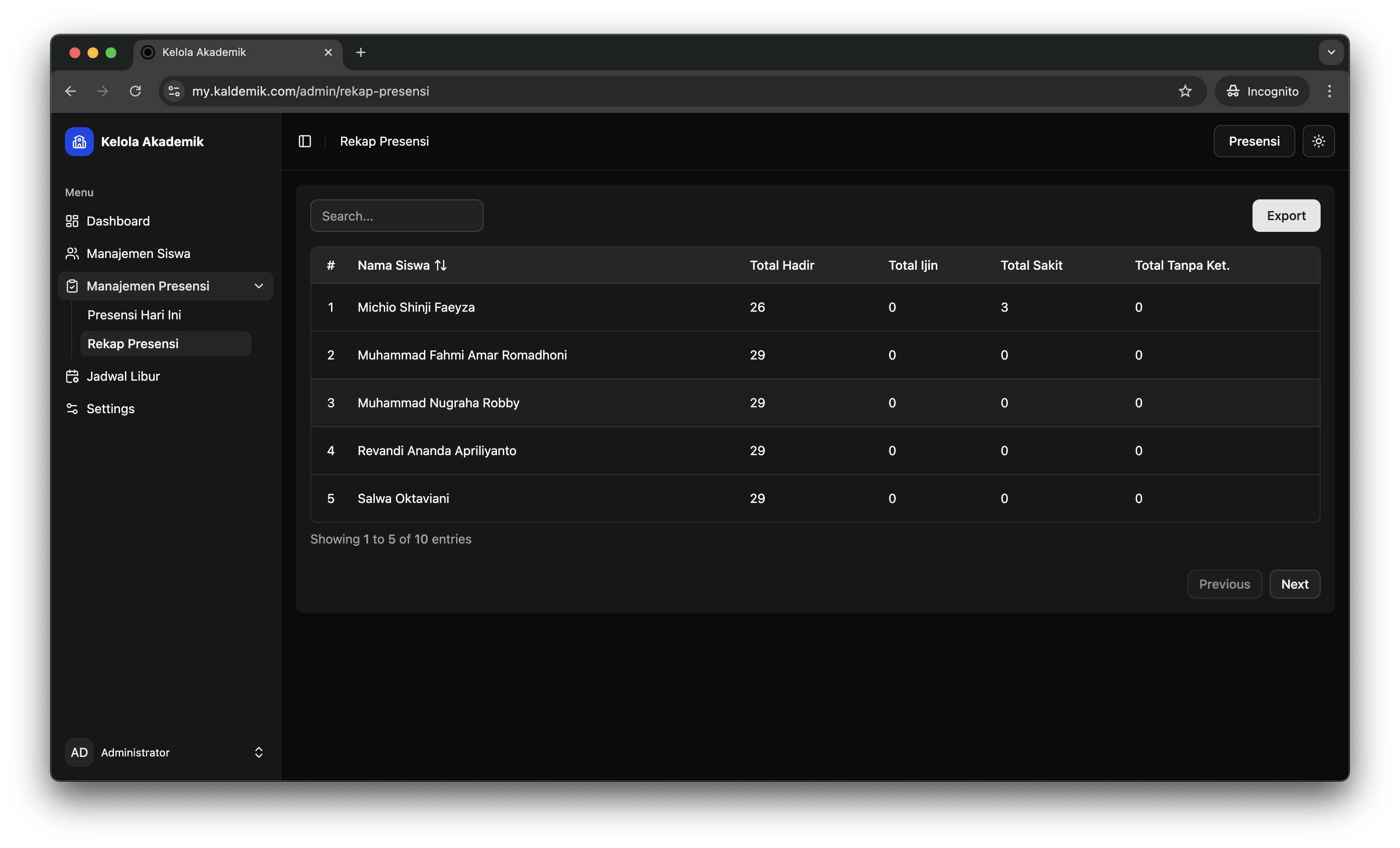The image size is (1400, 848).
Task: Click the Export button
Action: 1286,216
